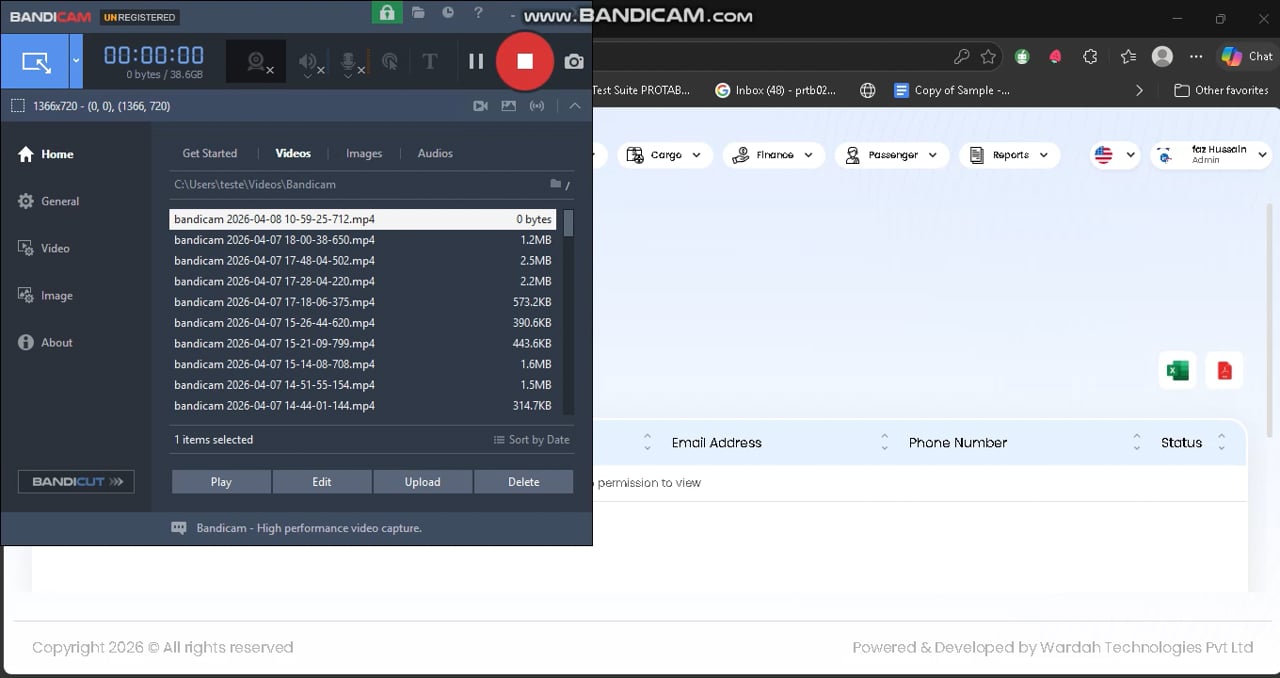Select bandicam 2026-04-07 14-44-01-144.mp4
Viewport: 1280px width, 678px height.
pos(363,406)
